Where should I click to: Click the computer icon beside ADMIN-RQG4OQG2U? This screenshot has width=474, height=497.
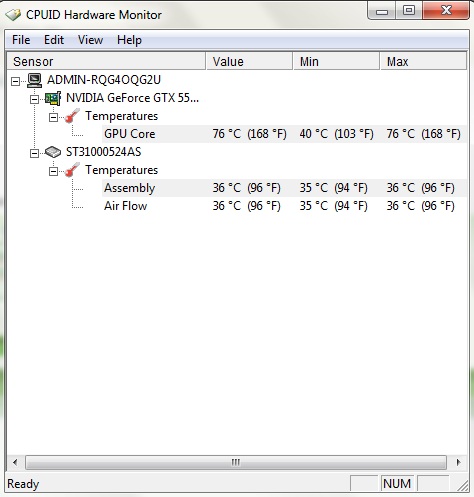point(34,80)
